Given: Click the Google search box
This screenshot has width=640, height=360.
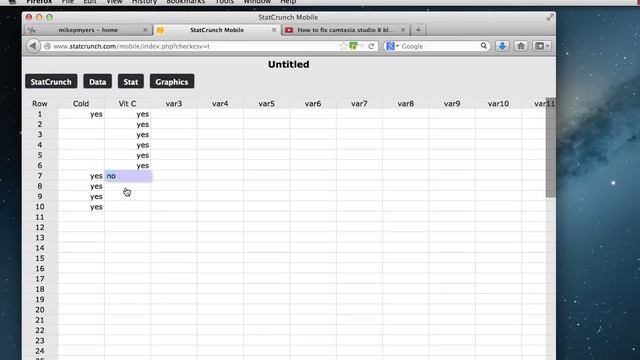Looking at the screenshot, I should 440,46.
